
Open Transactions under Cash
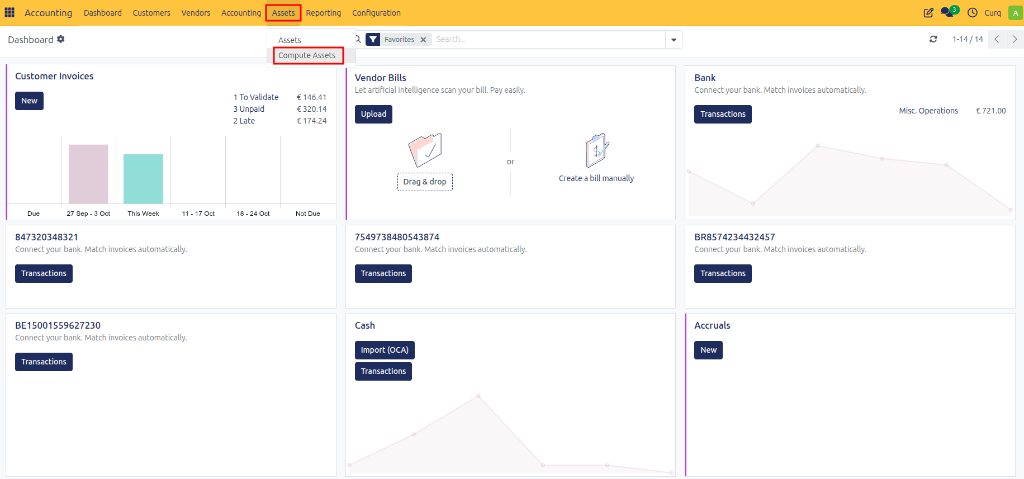[x=383, y=371]
